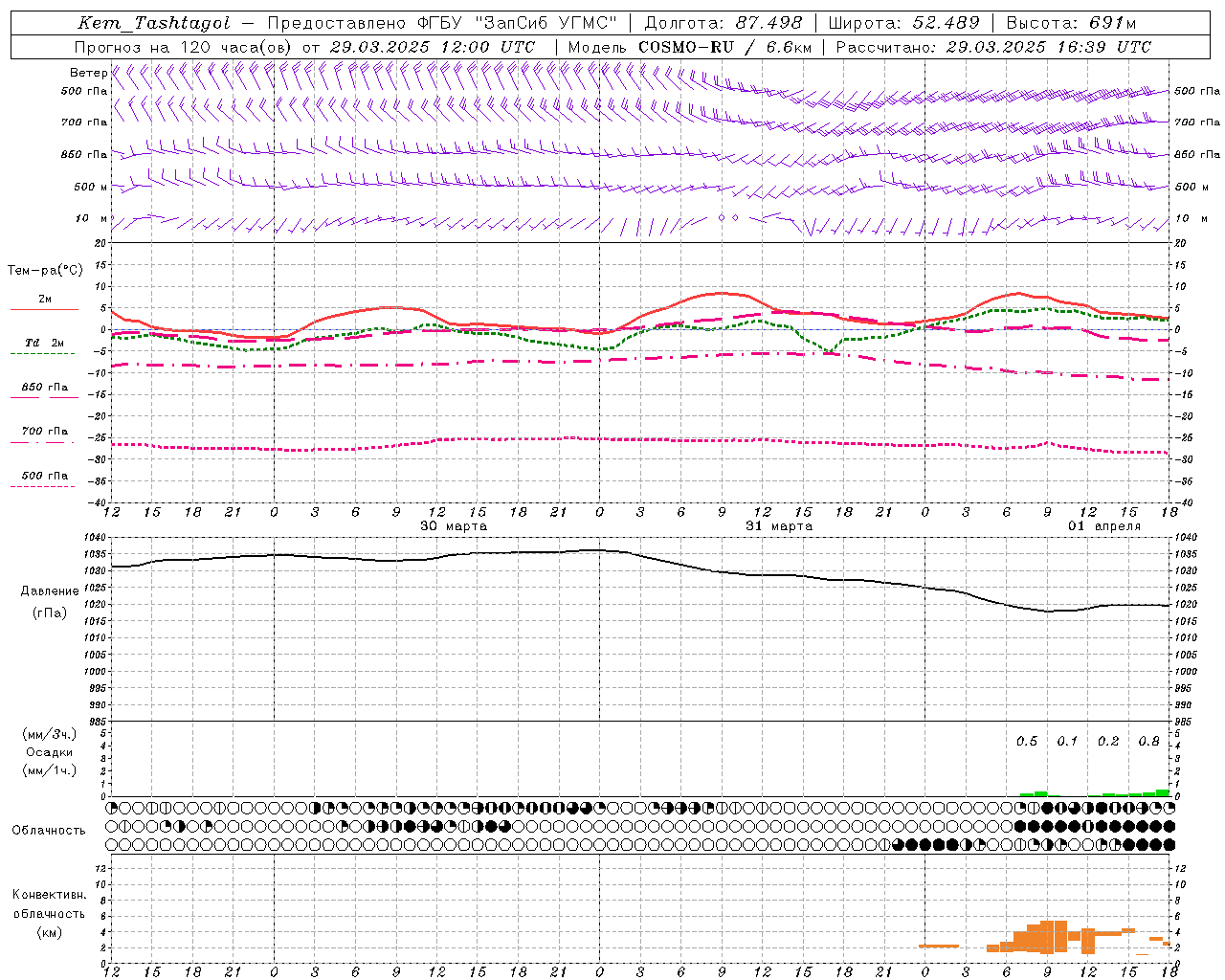Click the Конвективн. label
Viewport: 1225px width, 980px height.
point(49,895)
